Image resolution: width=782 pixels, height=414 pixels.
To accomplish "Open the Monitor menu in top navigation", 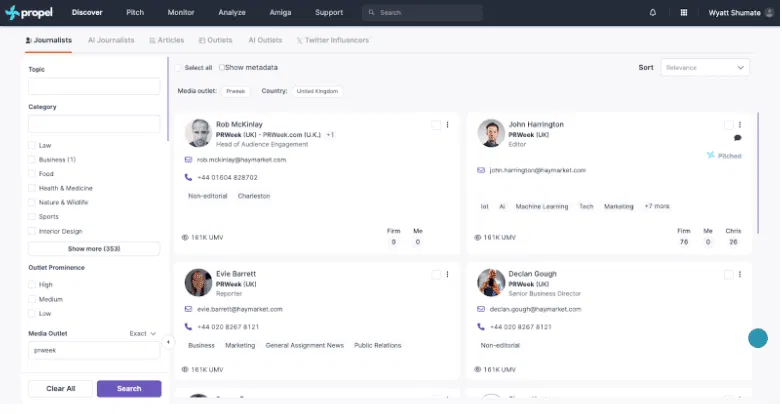I will [x=181, y=13].
